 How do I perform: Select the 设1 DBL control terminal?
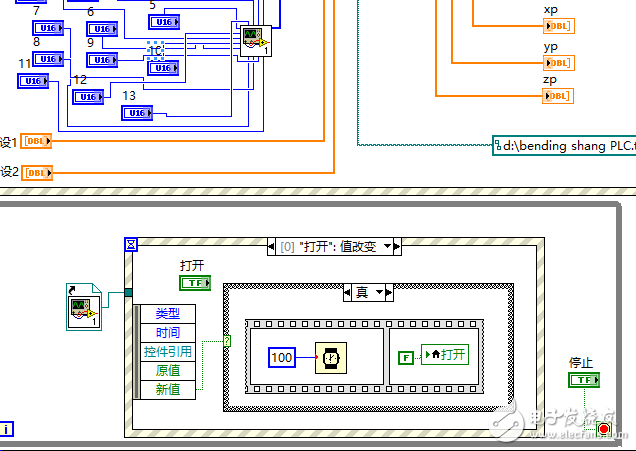(36, 141)
